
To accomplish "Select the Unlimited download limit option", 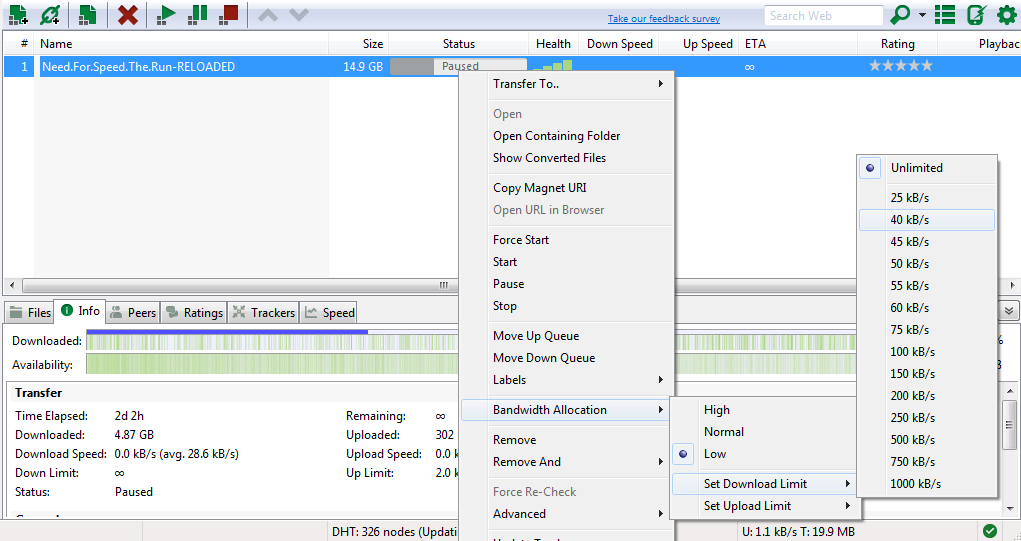I will pos(927,168).
